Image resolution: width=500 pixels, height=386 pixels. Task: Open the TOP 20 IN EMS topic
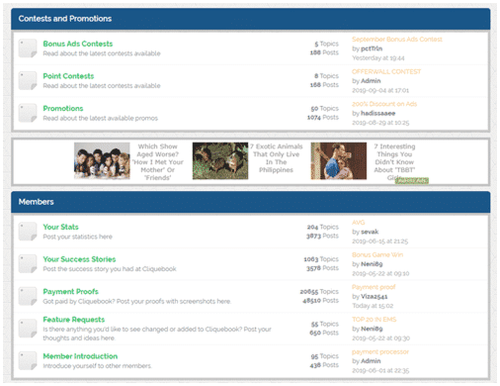[374, 319]
